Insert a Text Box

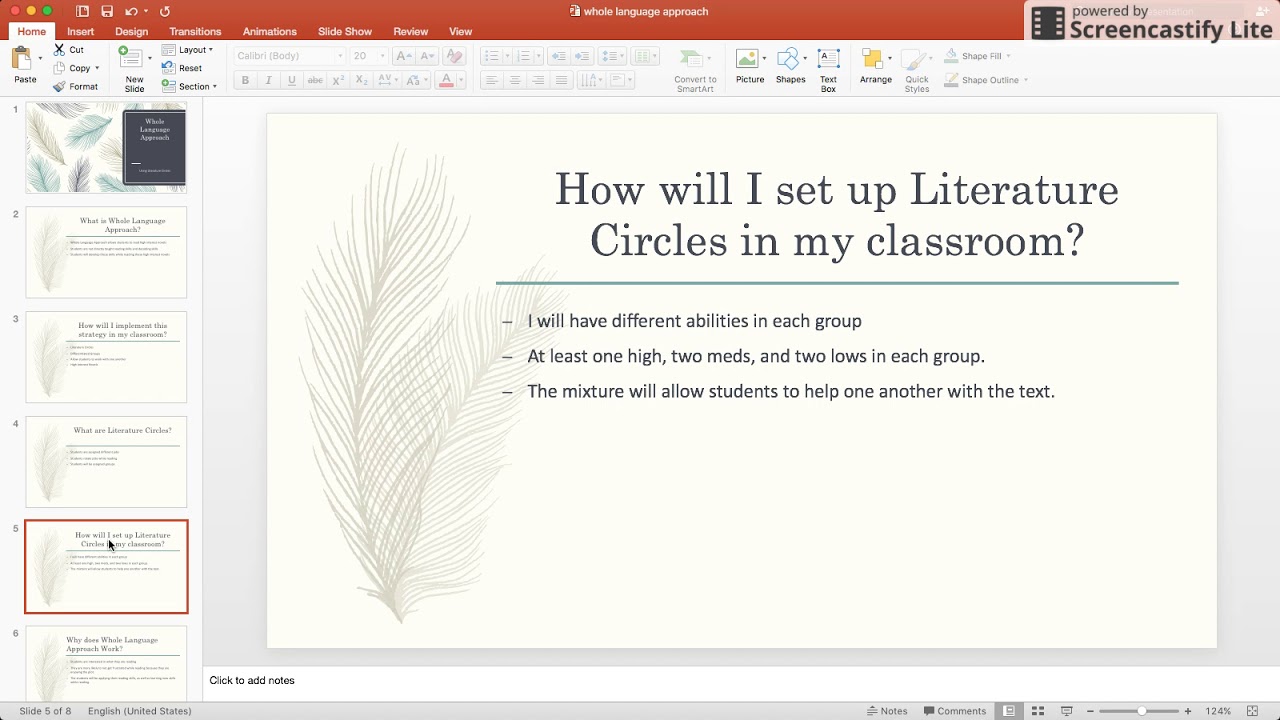[828, 70]
